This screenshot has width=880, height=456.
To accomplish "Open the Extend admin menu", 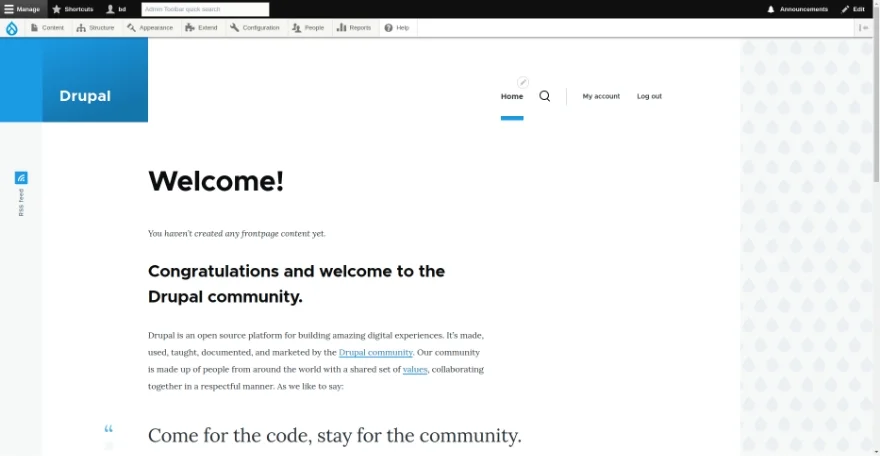I will pyautogui.click(x=201, y=27).
